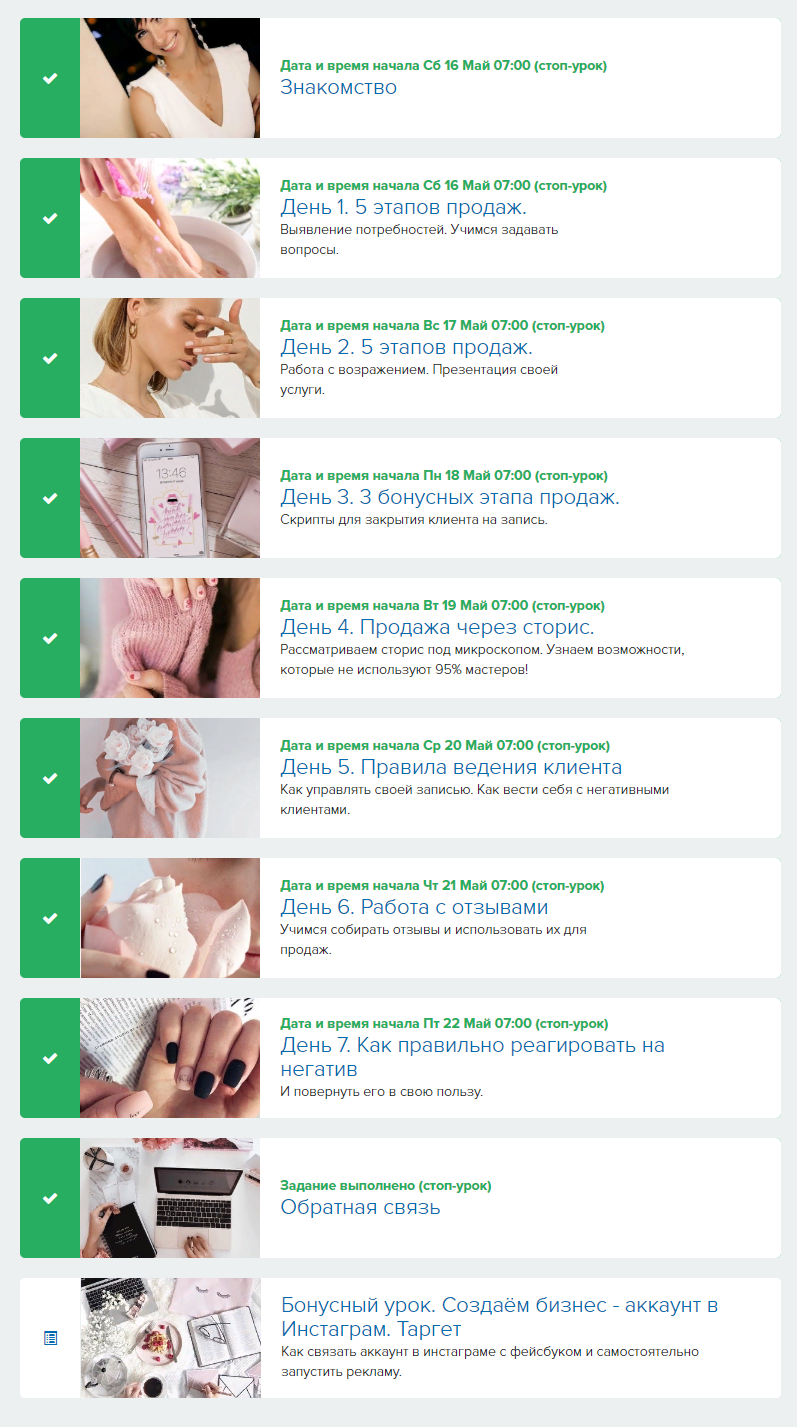Open День 4. Продажа через сторис
Image resolution: width=797 pixels, height=1427 pixels.
437,627
